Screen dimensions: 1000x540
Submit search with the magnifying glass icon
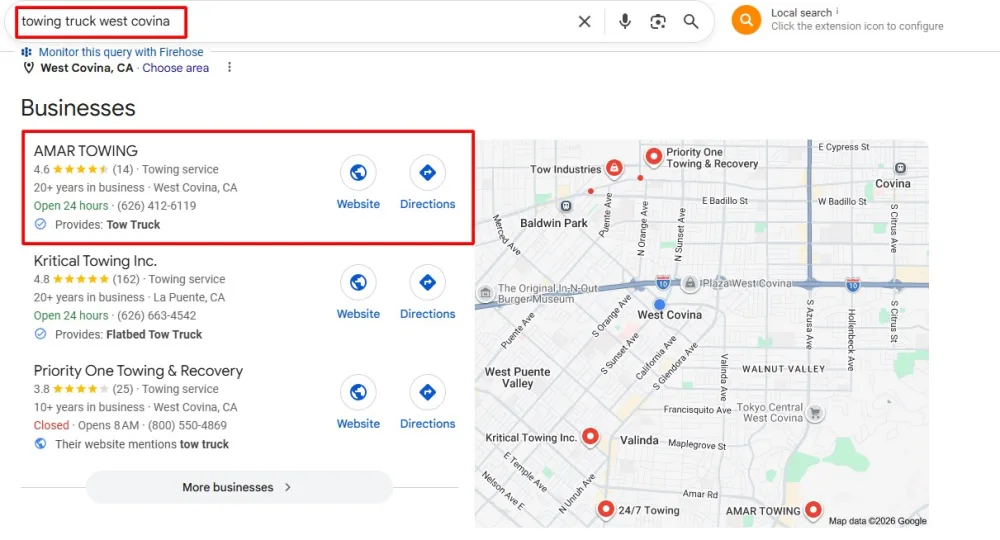(691, 22)
